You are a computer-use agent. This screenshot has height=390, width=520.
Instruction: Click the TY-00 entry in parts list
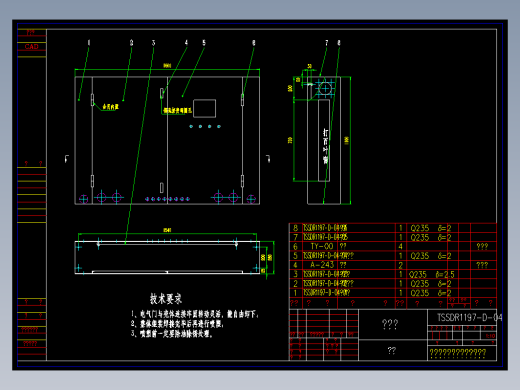322,246
